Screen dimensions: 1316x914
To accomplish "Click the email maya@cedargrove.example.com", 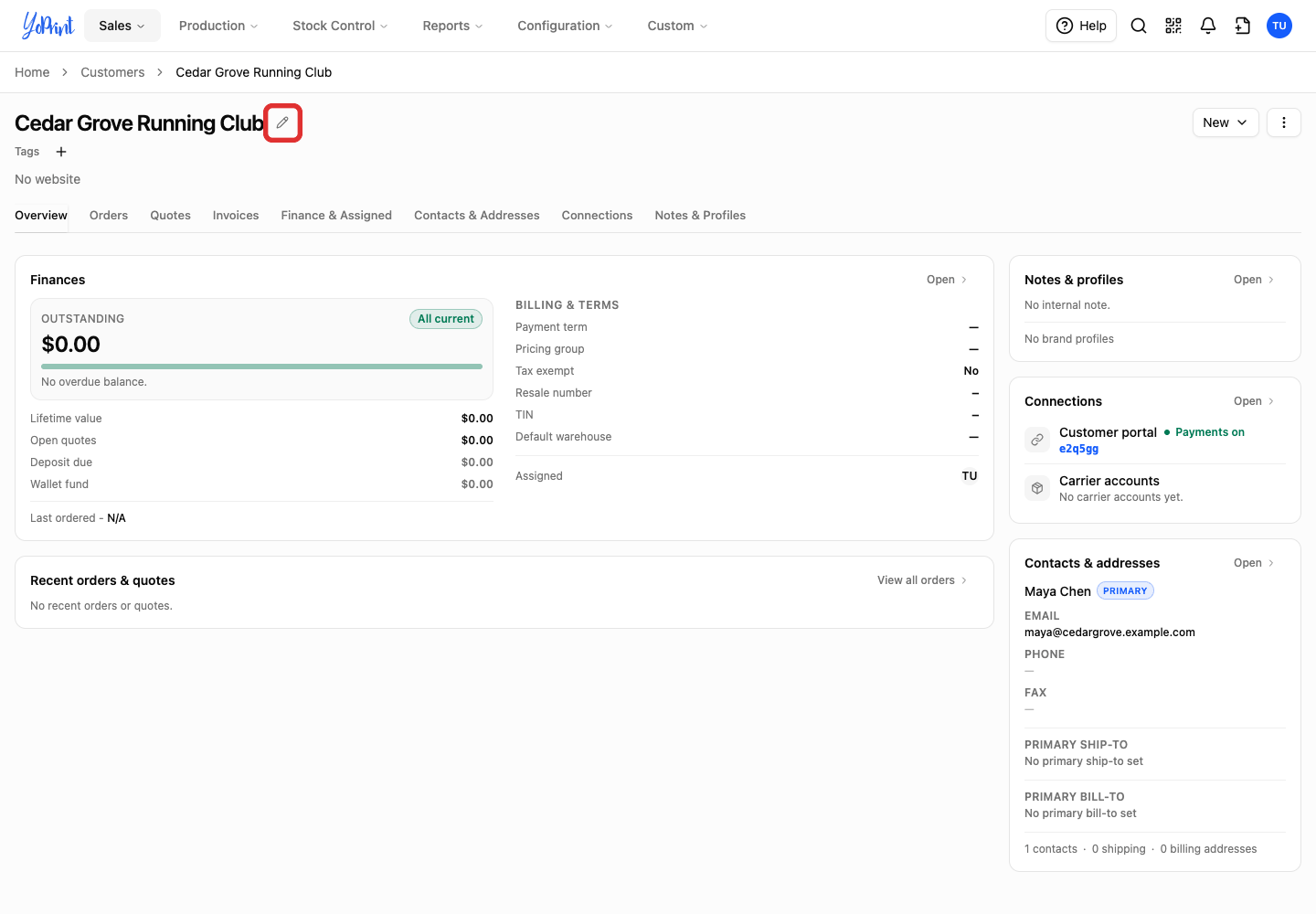I will (1109, 632).
